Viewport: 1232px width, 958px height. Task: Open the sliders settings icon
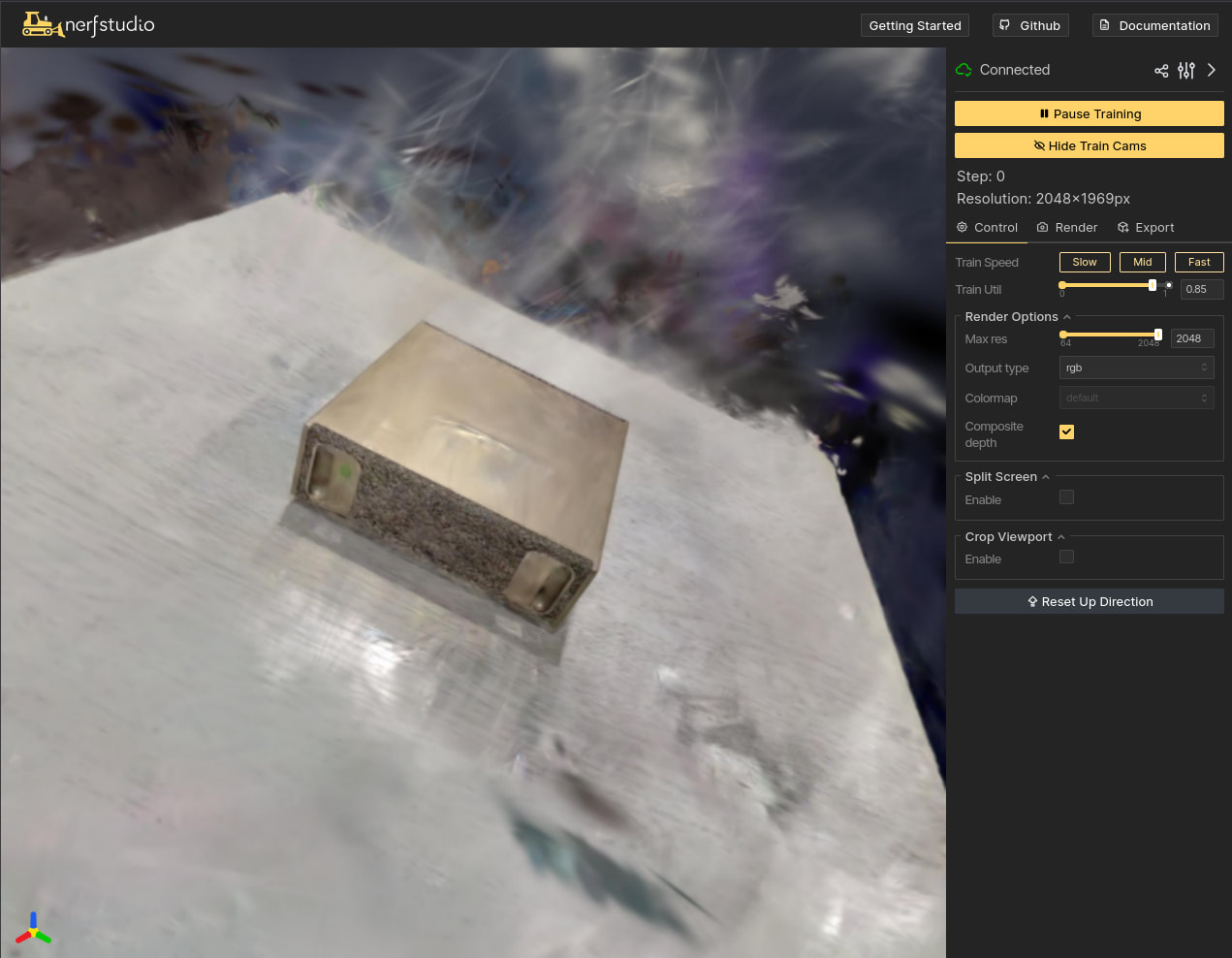[1186, 70]
